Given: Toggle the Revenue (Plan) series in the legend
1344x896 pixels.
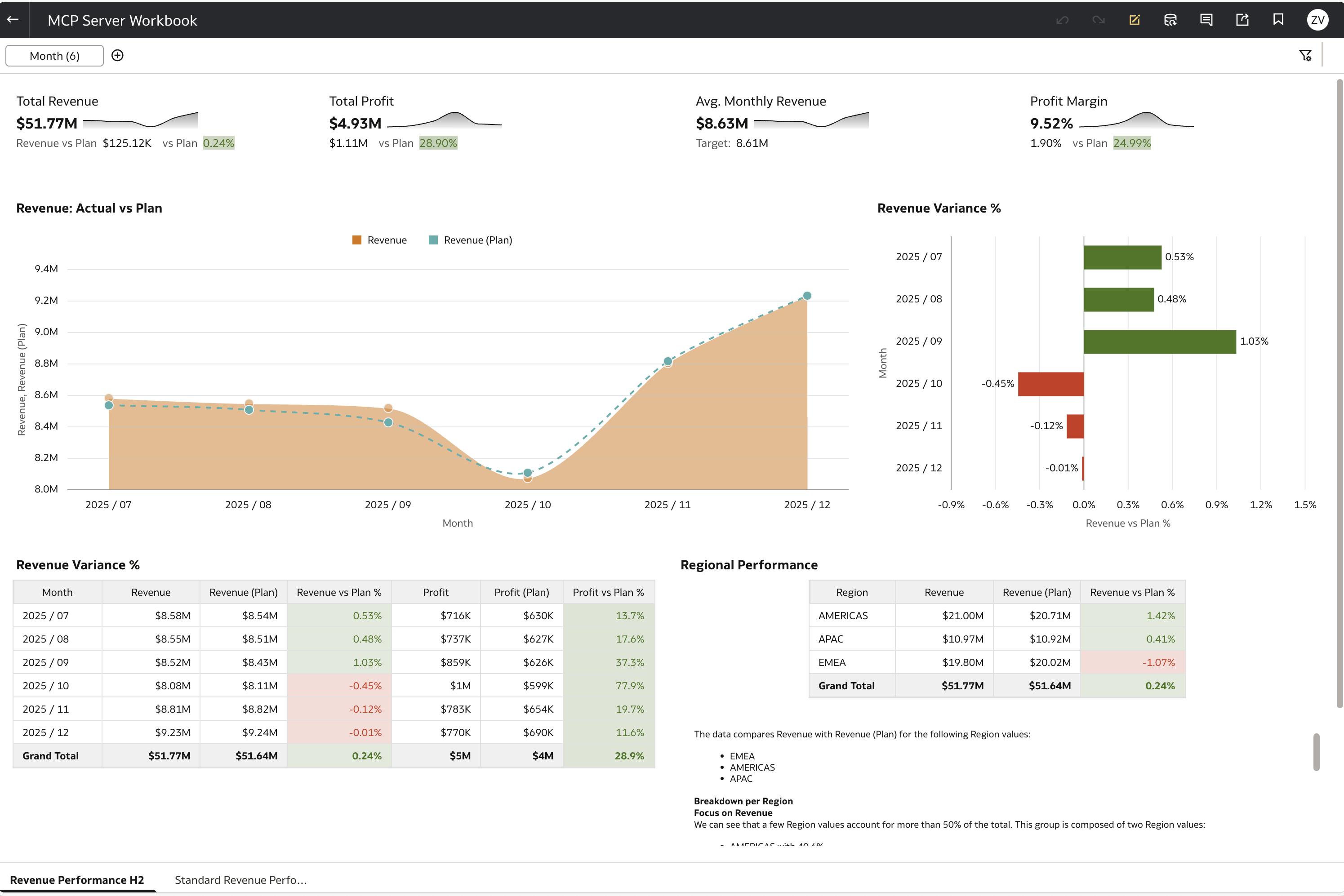Looking at the screenshot, I should point(471,240).
